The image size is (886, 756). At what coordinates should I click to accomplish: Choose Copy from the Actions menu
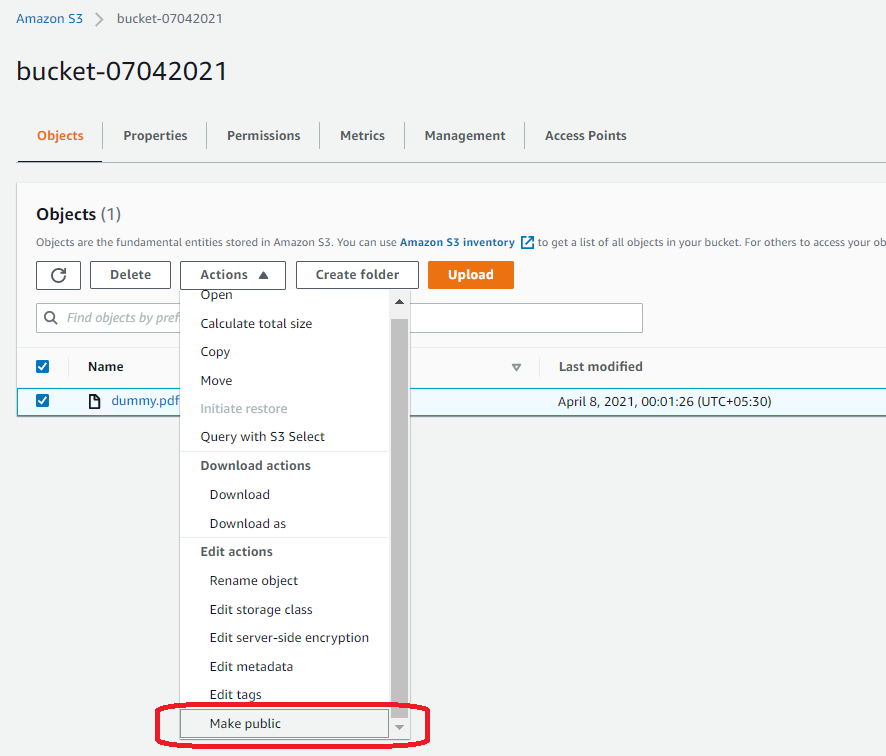pos(214,351)
